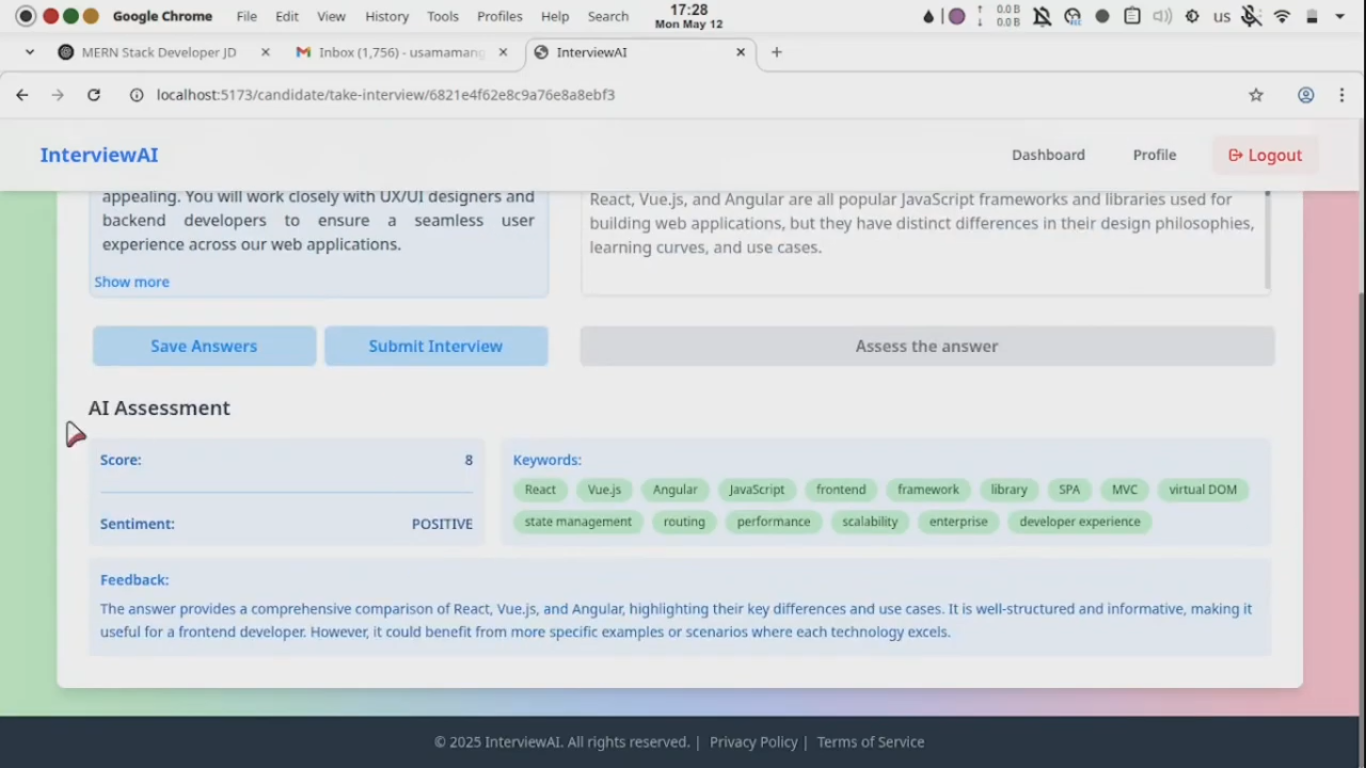Bookmark this page with the star icon

[x=1256, y=95]
